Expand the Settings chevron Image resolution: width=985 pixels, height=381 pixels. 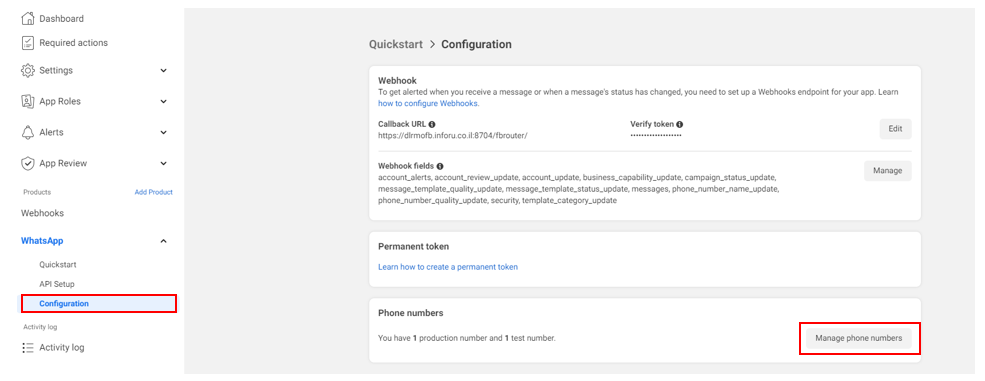point(163,70)
